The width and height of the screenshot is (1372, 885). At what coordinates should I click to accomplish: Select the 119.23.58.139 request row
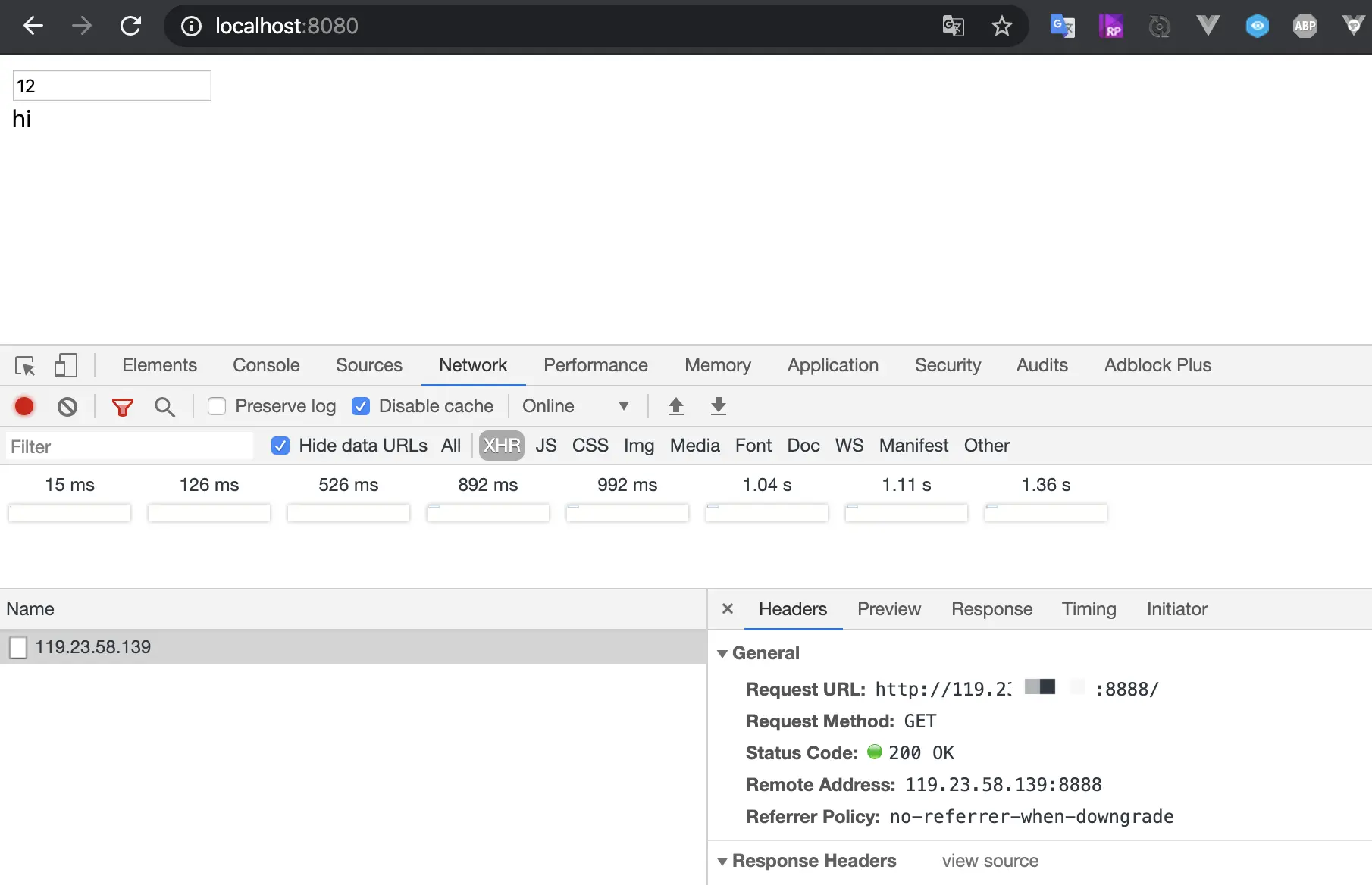tap(353, 647)
